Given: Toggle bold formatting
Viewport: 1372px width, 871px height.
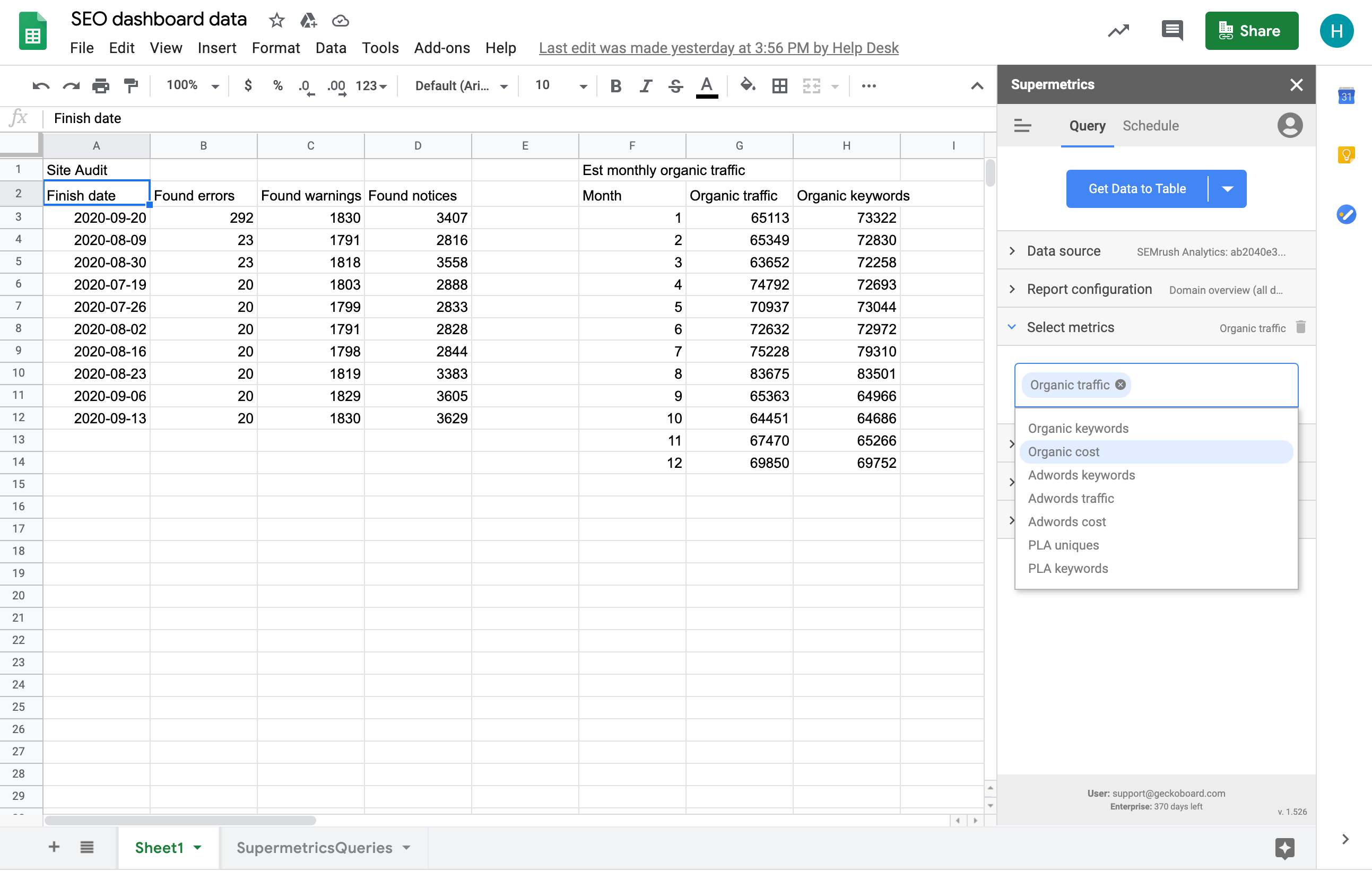Looking at the screenshot, I should (x=615, y=86).
